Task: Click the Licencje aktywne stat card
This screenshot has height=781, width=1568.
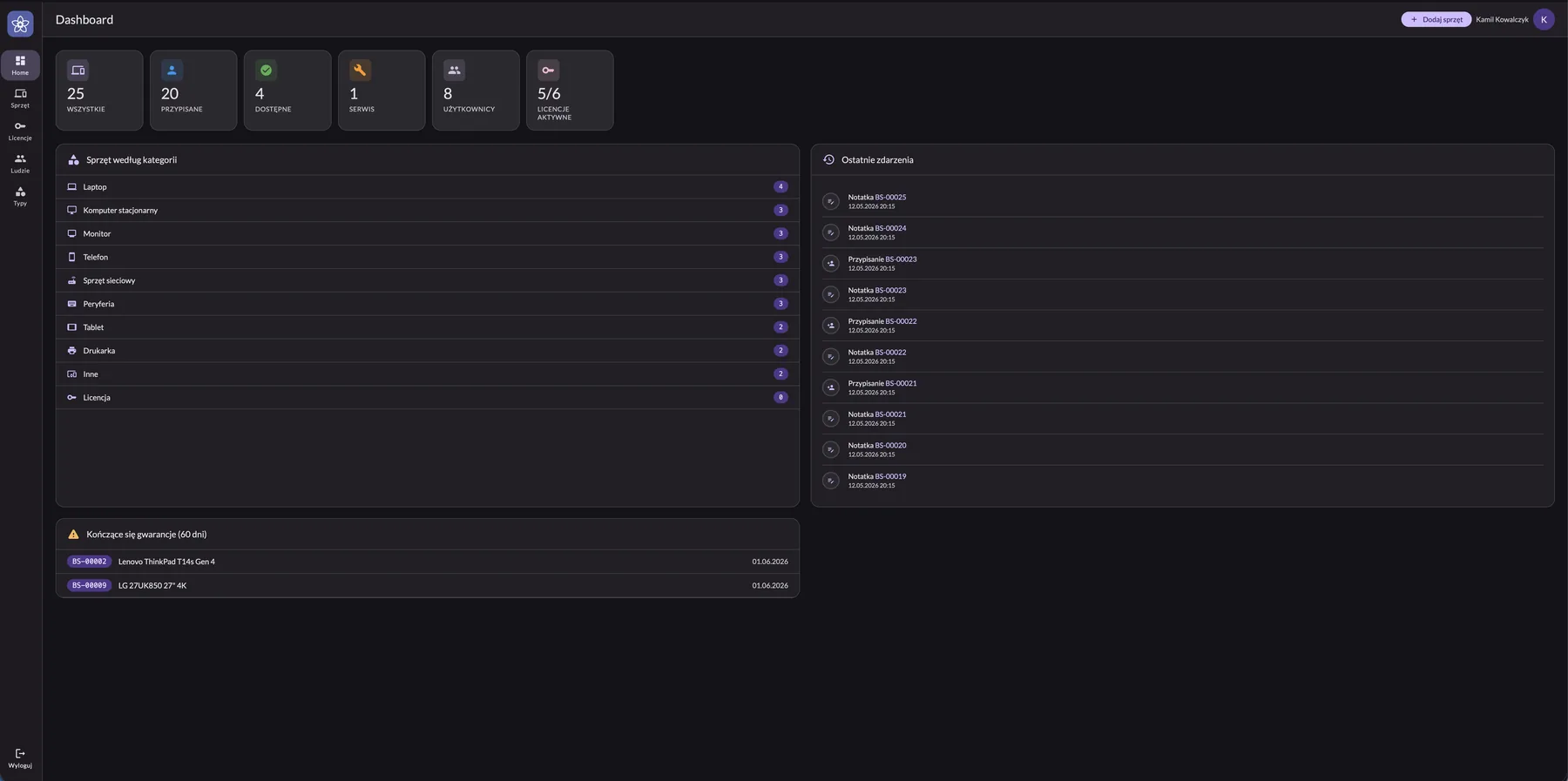Action: click(570, 91)
